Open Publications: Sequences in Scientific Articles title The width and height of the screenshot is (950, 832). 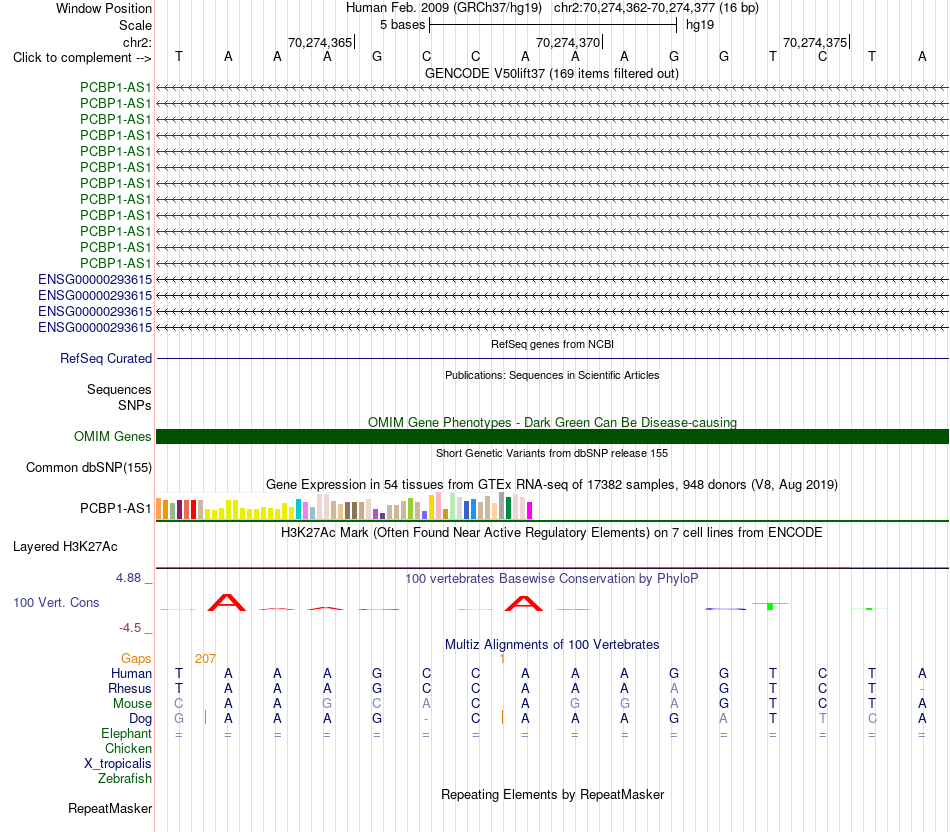coord(552,375)
